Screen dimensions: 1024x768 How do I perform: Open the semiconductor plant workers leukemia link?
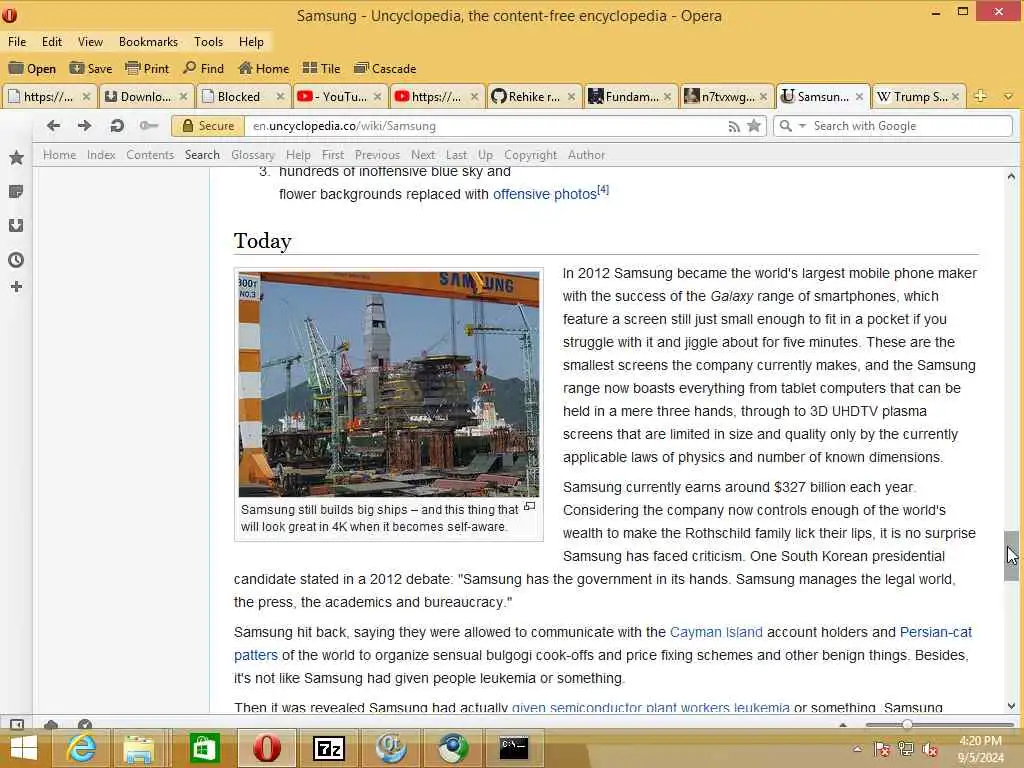[x=650, y=707]
